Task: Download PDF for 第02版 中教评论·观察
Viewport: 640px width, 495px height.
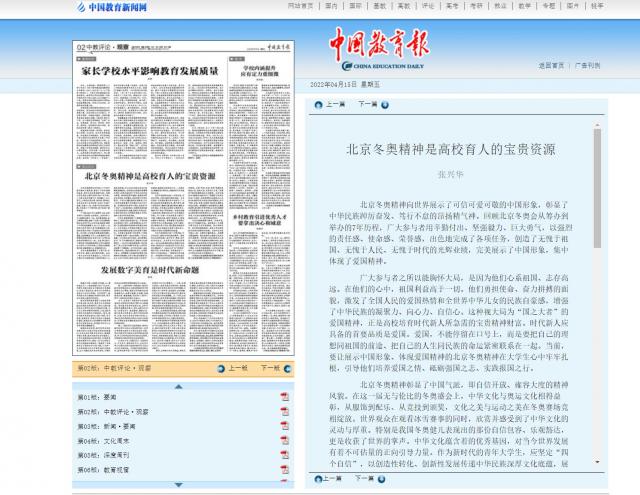Action: click(286, 412)
